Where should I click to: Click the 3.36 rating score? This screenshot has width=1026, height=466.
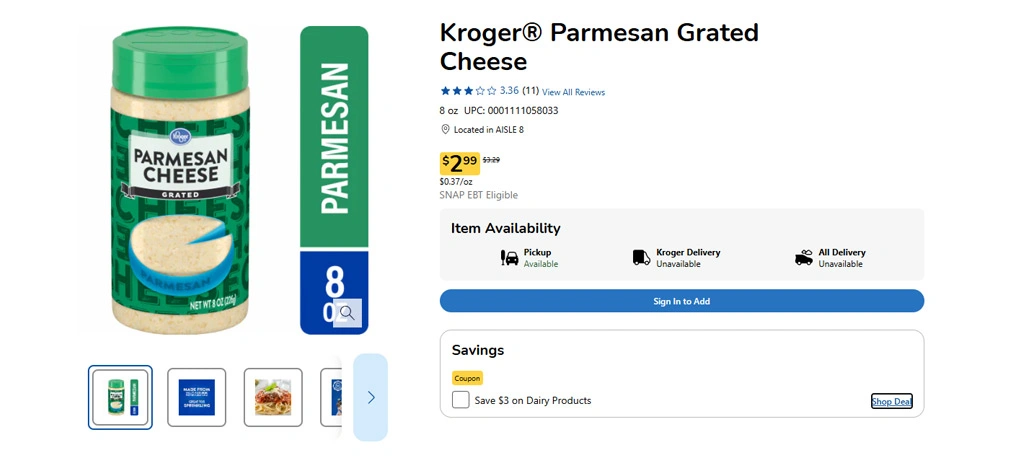tap(509, 91)
